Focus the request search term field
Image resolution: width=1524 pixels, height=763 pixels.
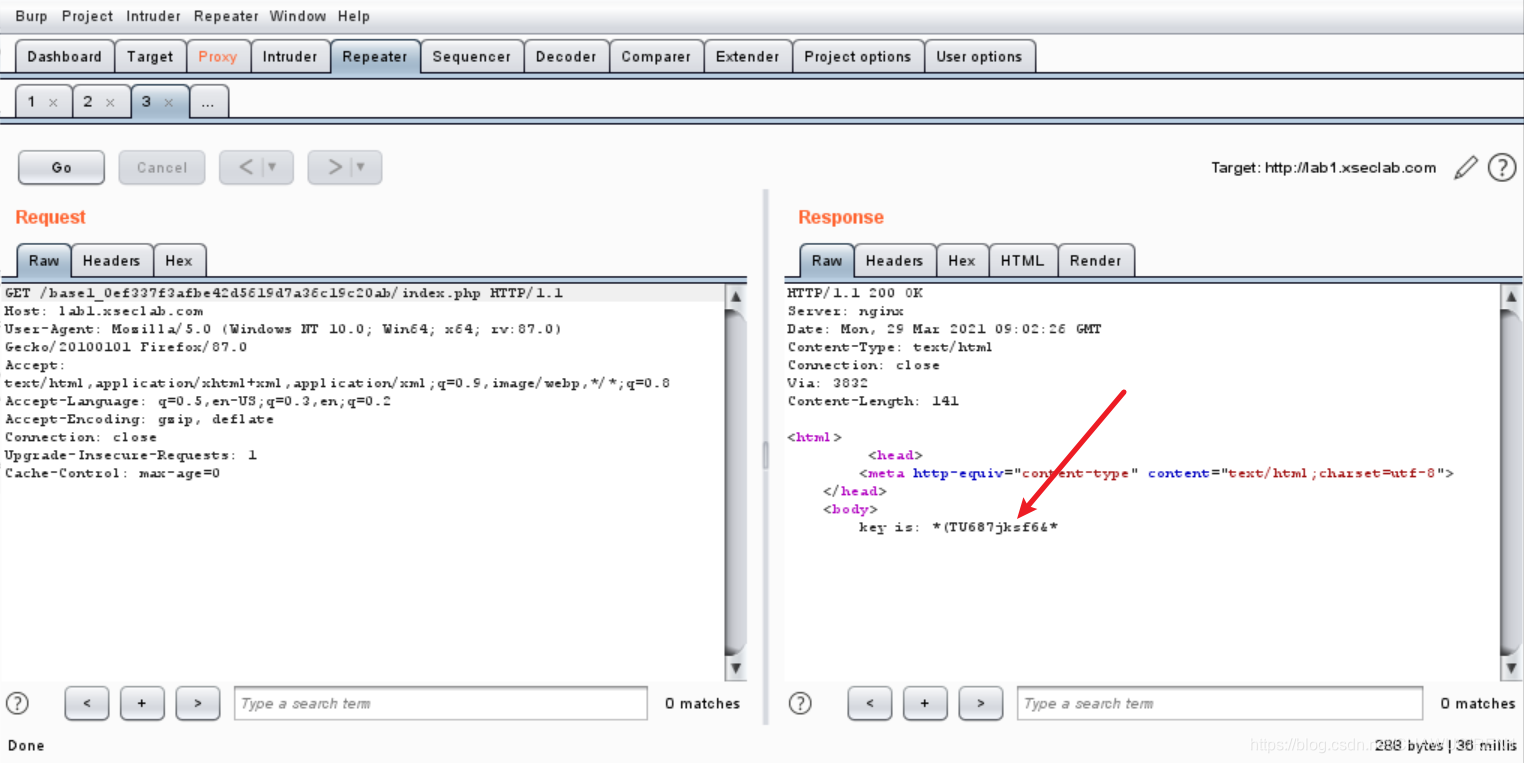tap(441, 703)
